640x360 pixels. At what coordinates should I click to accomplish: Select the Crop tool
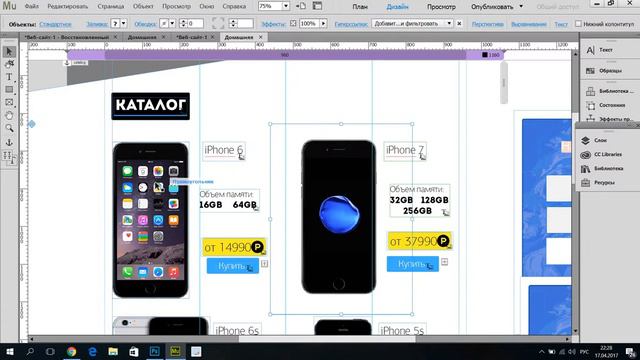[x=9, y=64]
